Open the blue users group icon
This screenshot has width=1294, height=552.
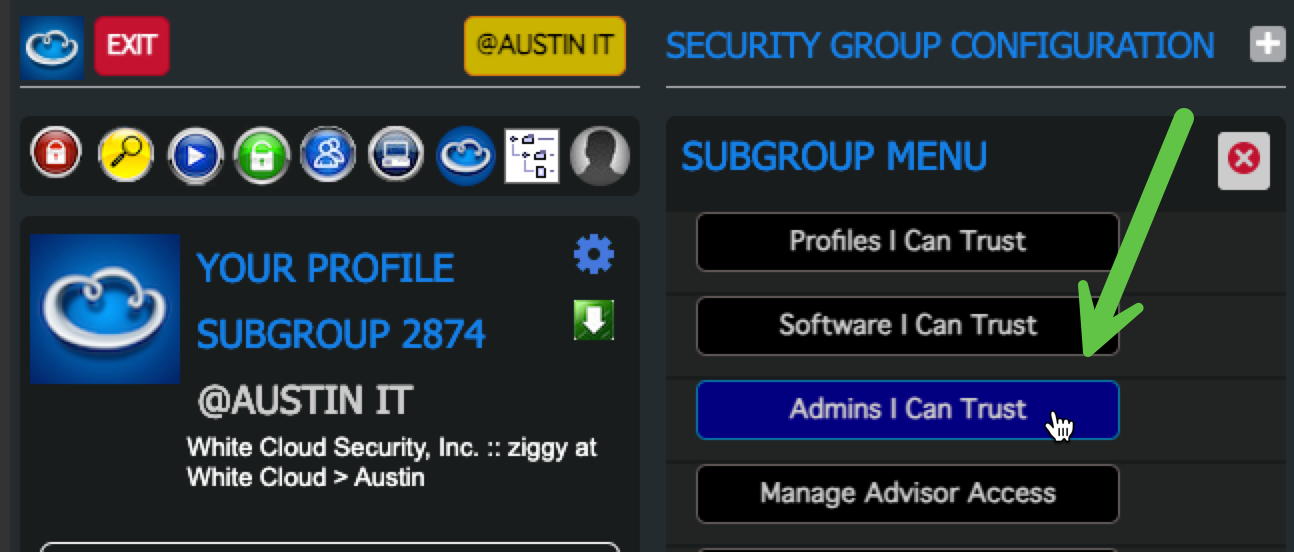tap(329, 156)
